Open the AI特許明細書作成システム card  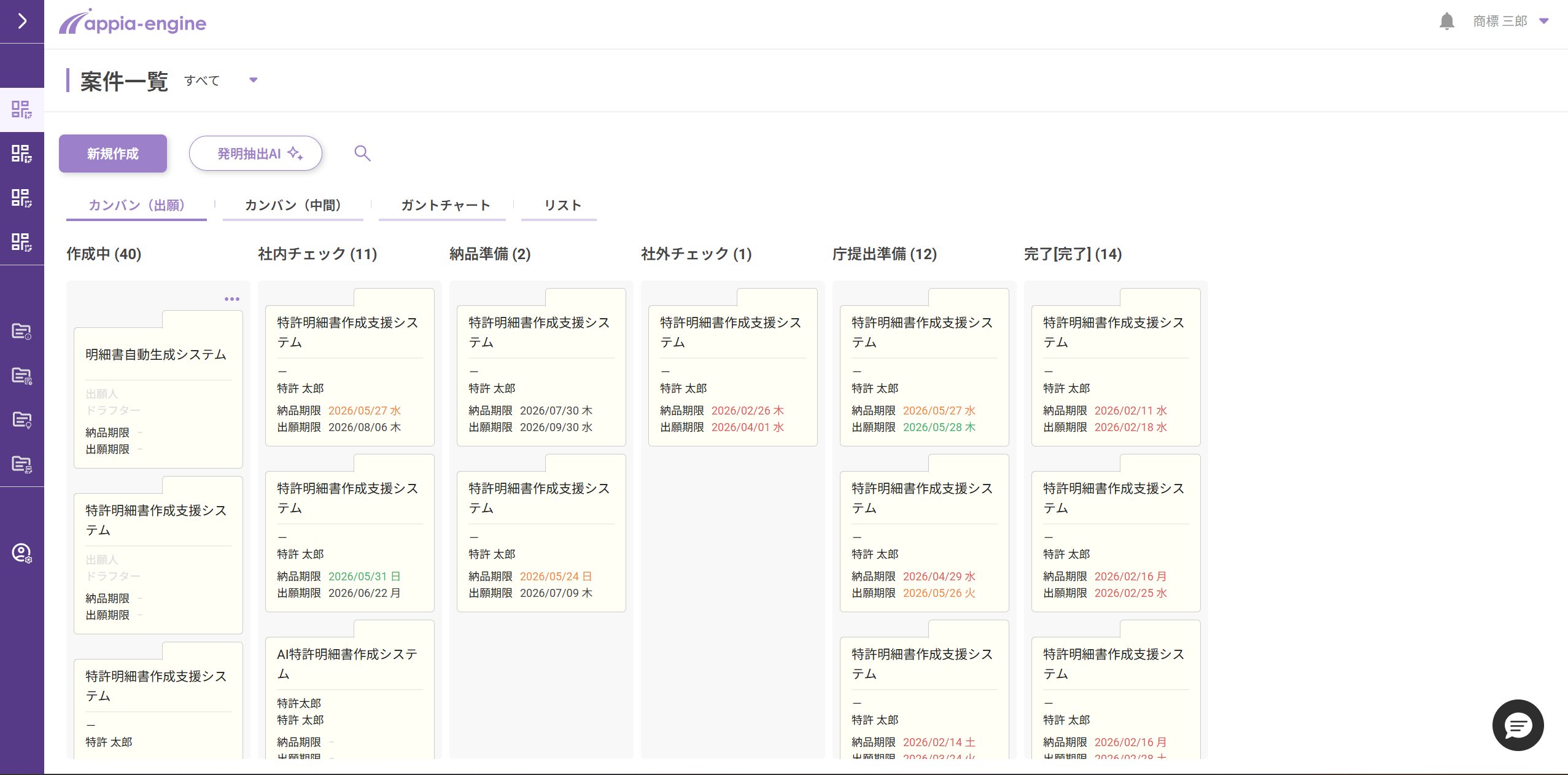pyautogui.click(x=350, y=690)
